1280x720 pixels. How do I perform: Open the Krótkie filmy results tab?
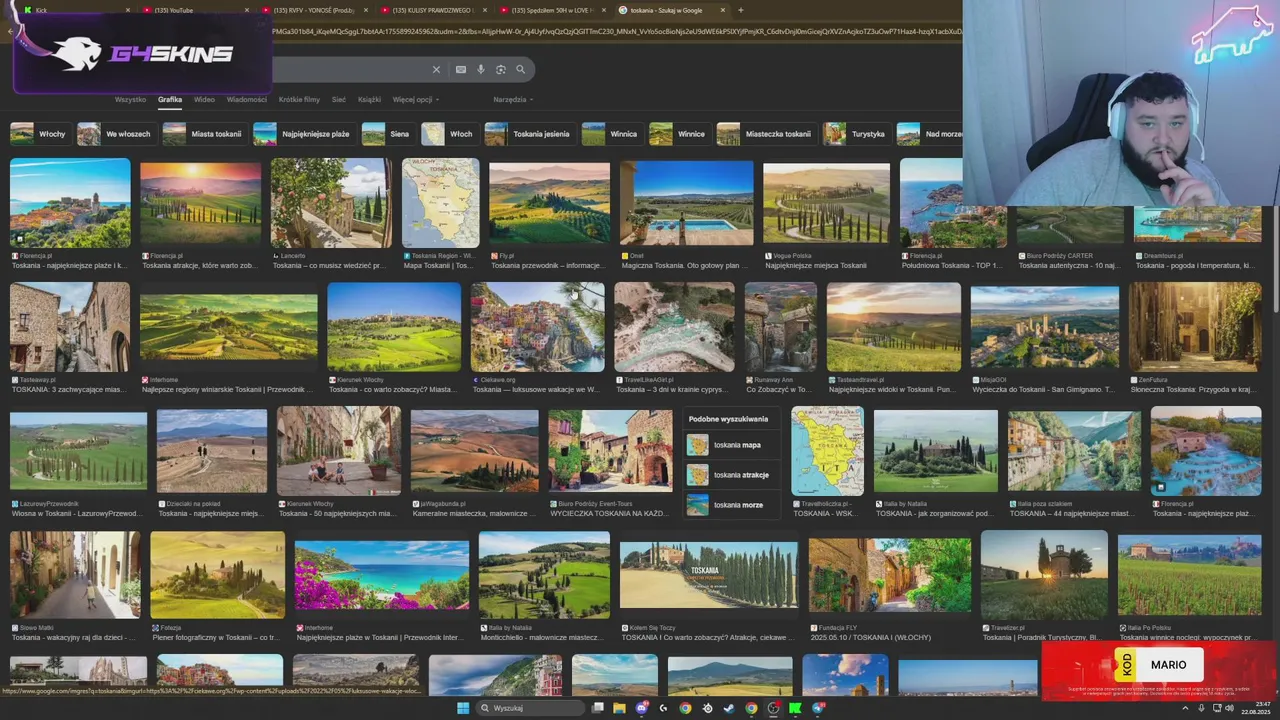299,100
